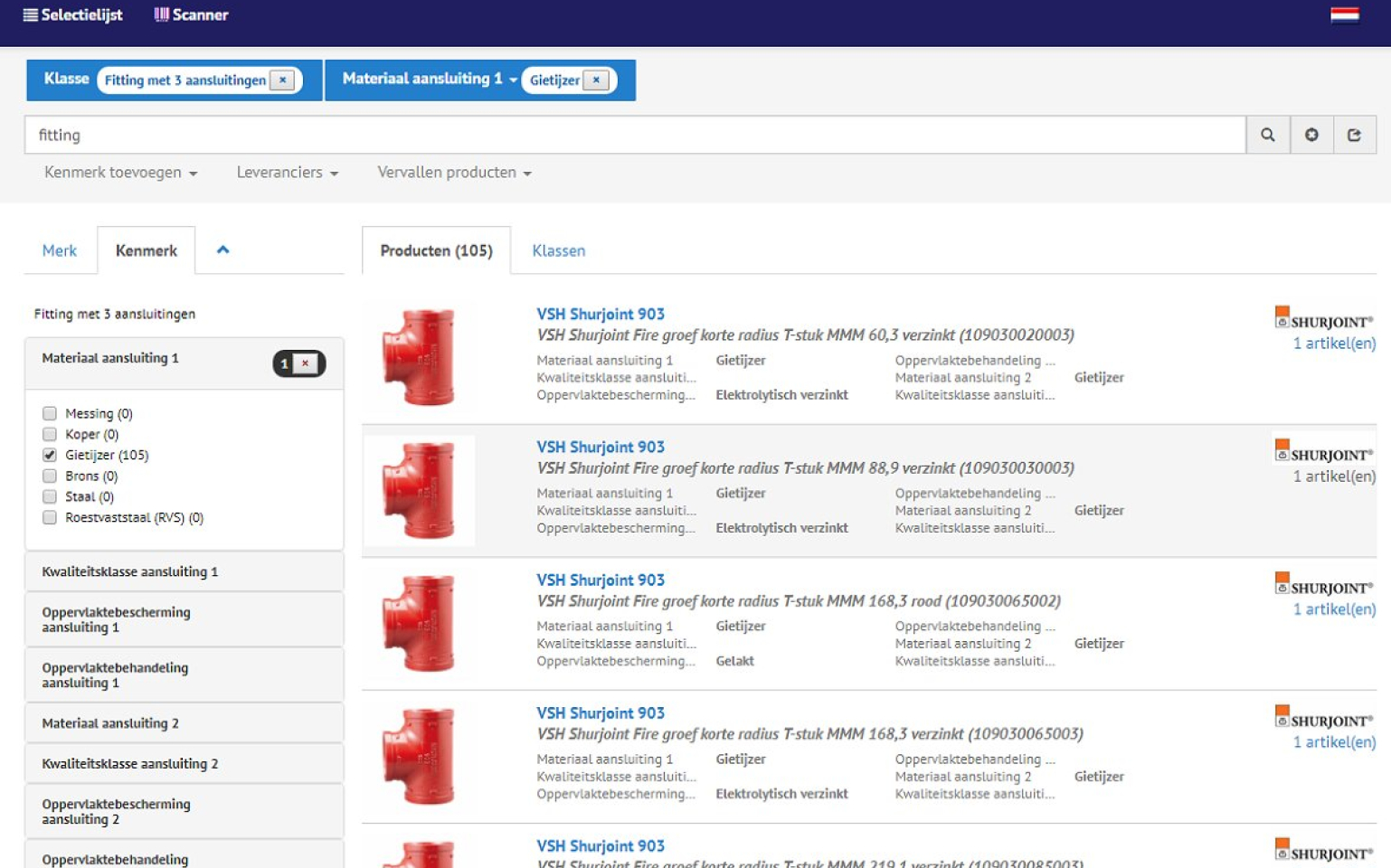1391x868 pixels.
Task: Collapse the filter panel with up chevron
Action: click(222, 250)
